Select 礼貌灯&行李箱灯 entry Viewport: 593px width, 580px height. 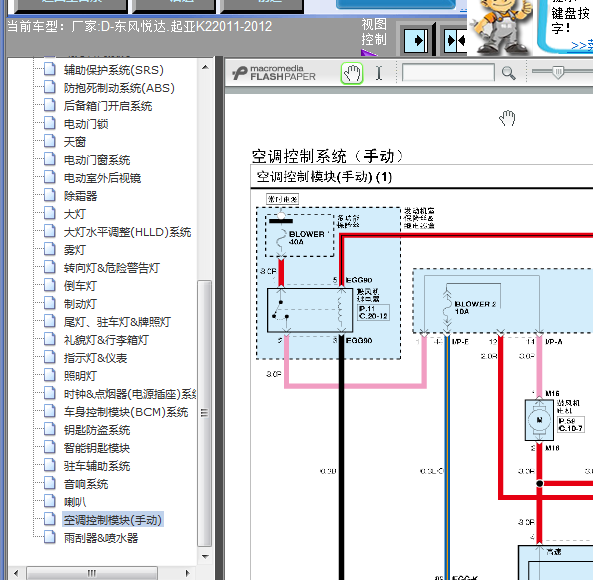106,340
